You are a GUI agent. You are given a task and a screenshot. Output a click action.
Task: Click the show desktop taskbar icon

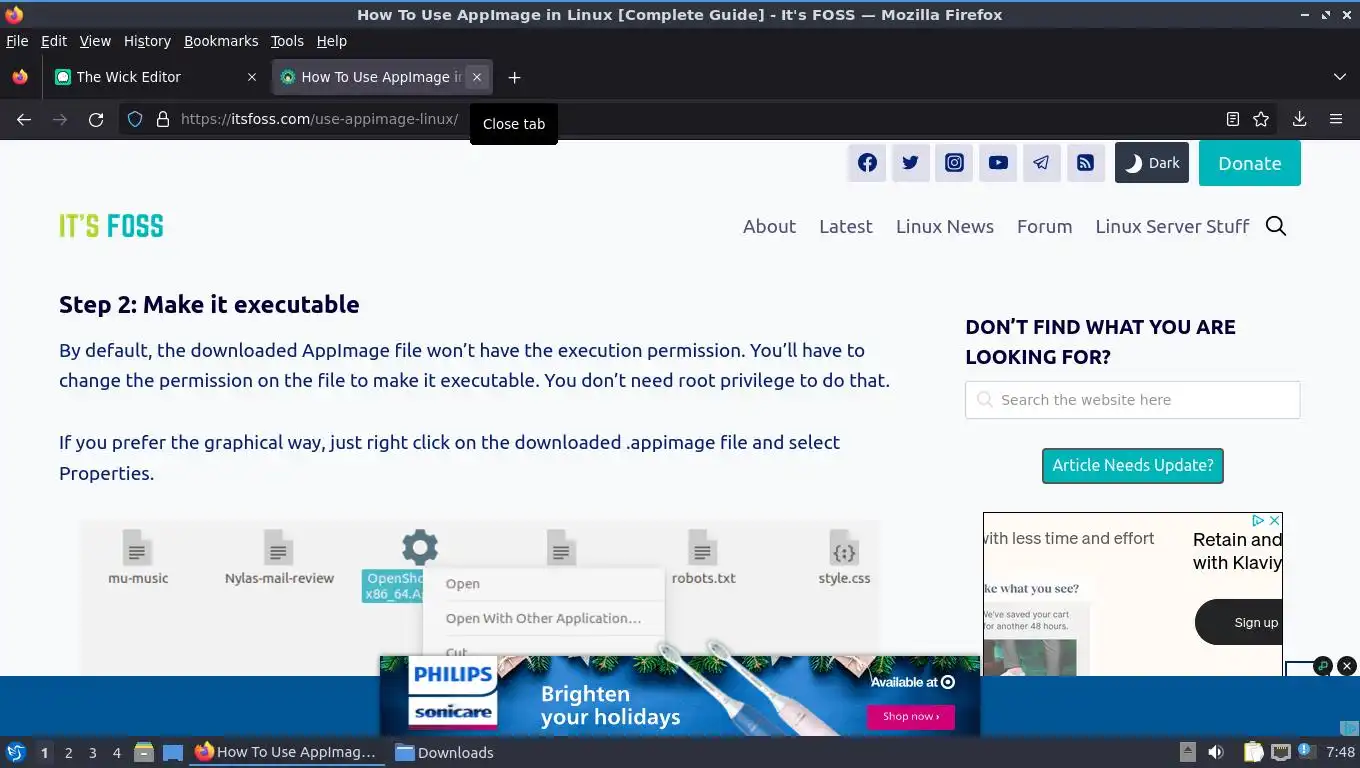[x=173, y=752]
